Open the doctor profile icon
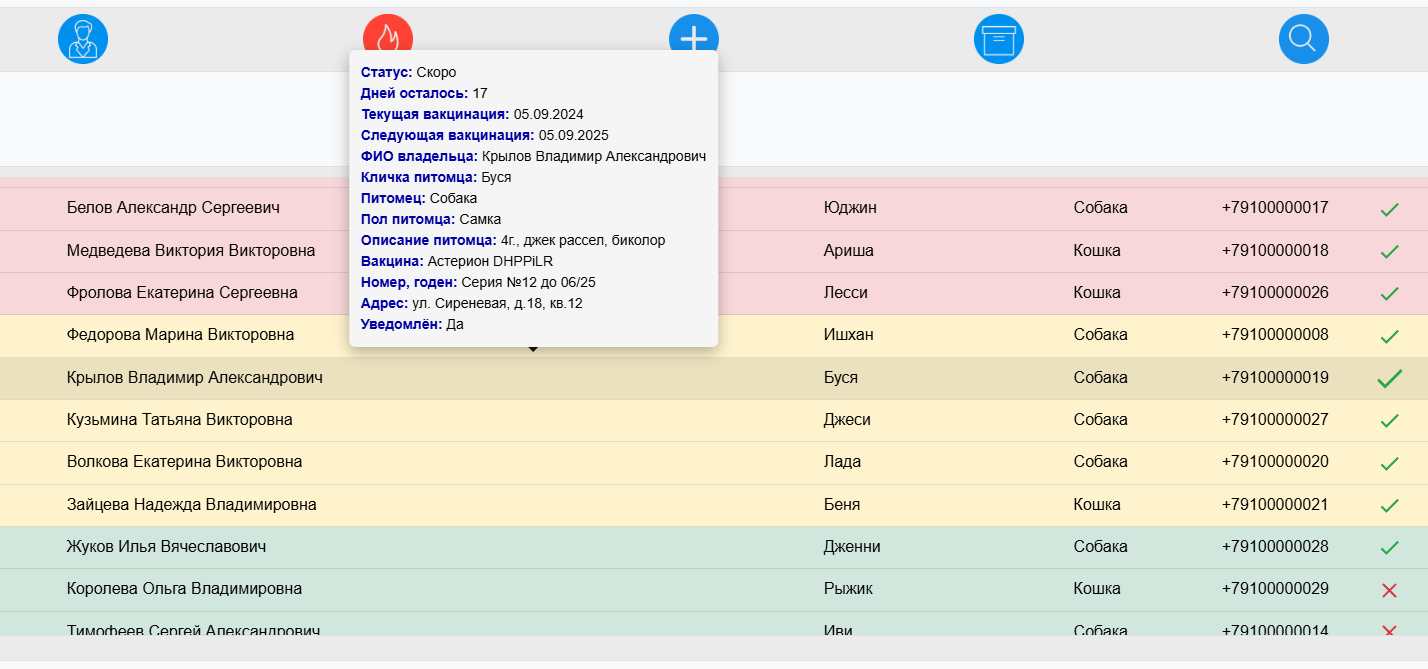Image resolution: width=1428 pixels, height=669 pixels. click(x=83, y=39)
